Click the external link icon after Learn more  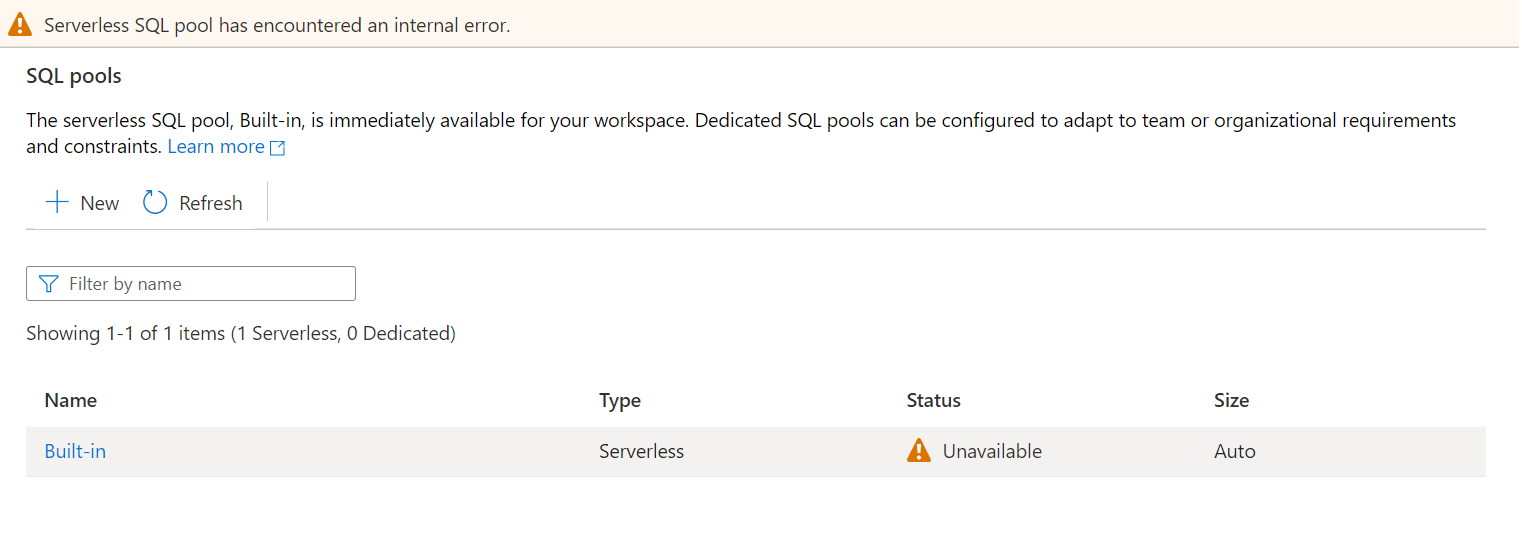(278, 148)
